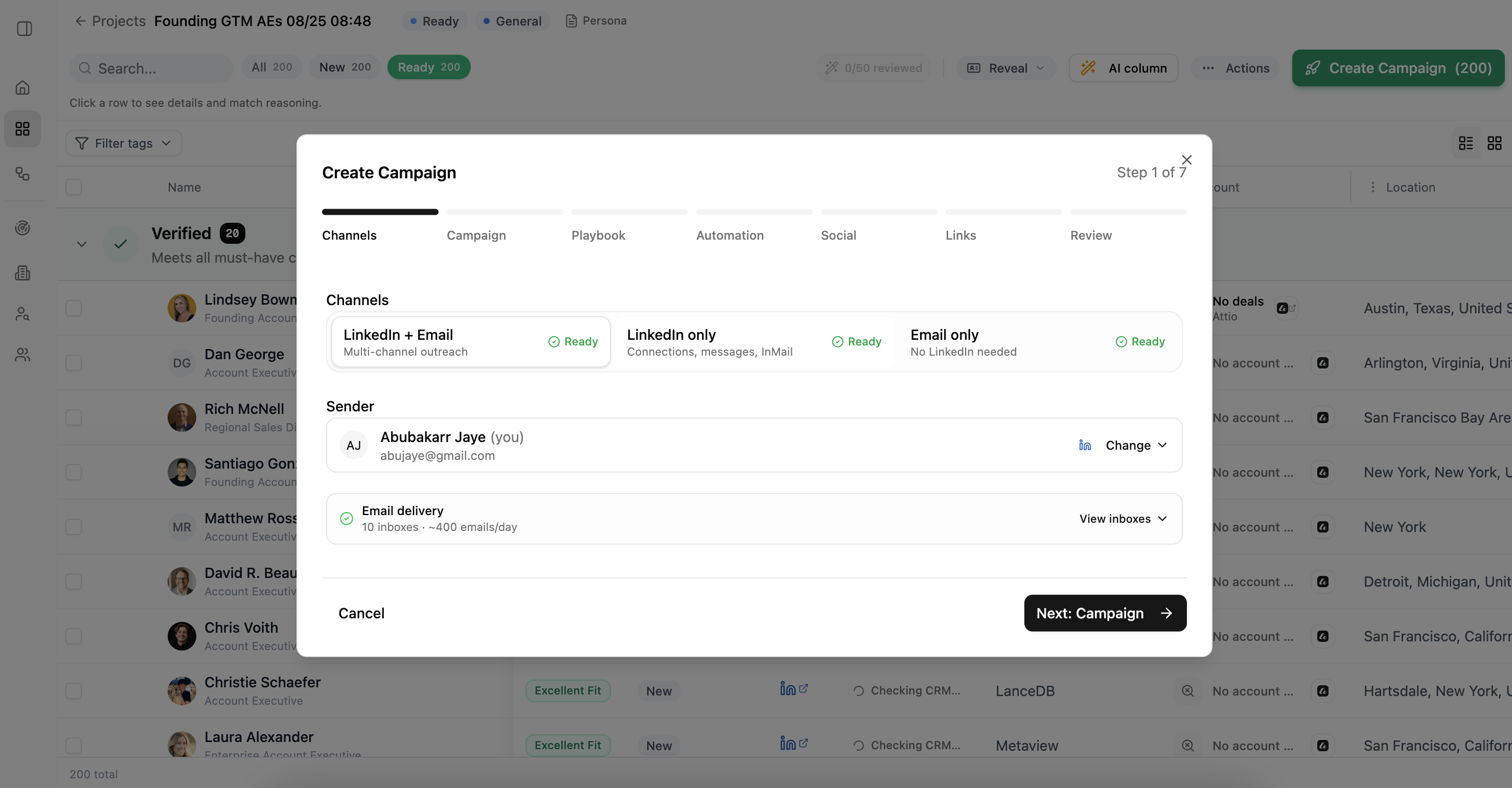Image resolution: width=1512 pixels, height=788 pixels.
Task: Open the building companies icon in sidebar
Action: (x=22, y=273)
